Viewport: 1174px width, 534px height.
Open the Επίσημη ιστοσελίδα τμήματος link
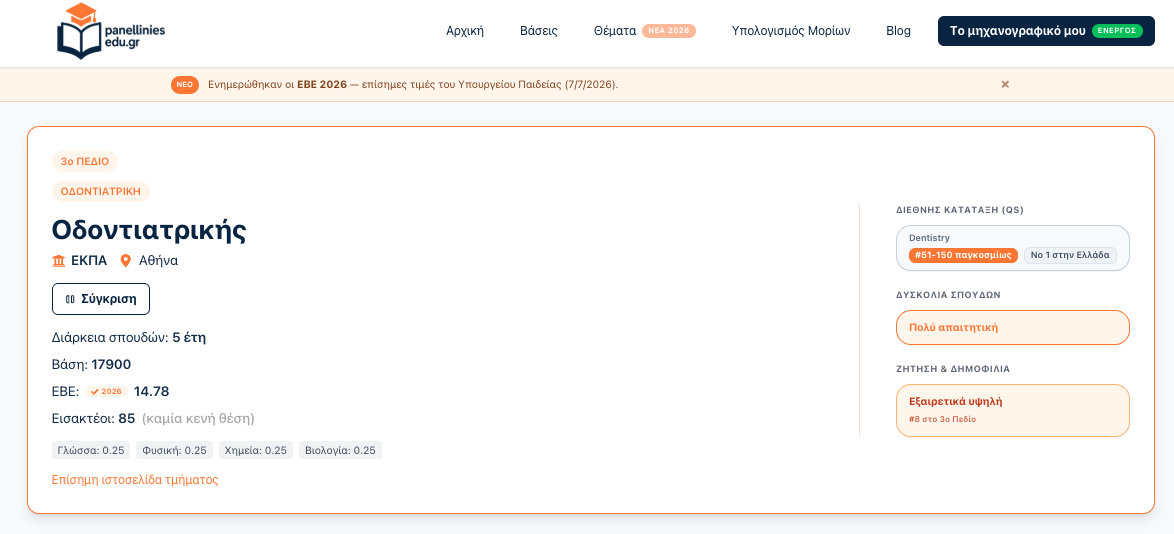[x=135, y=479]
